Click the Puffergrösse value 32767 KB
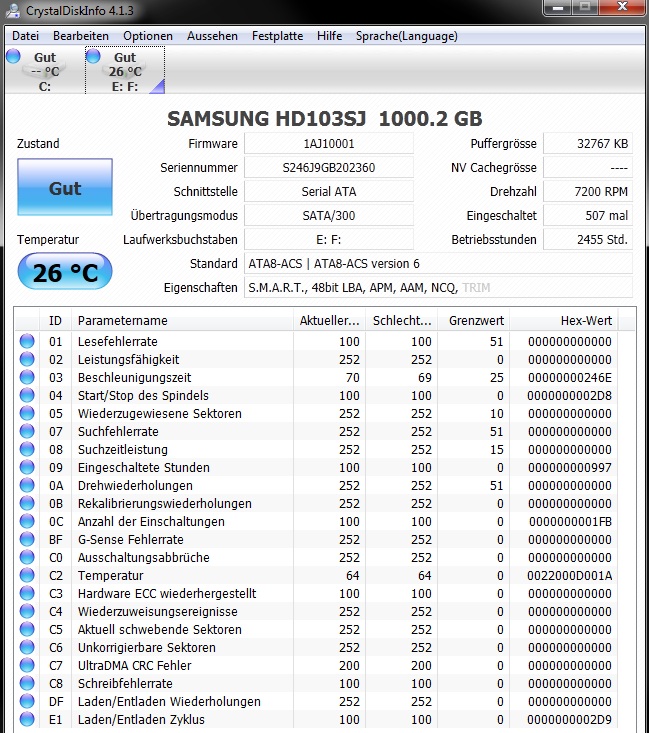This screenshot has width=649, height=733. 588,144
